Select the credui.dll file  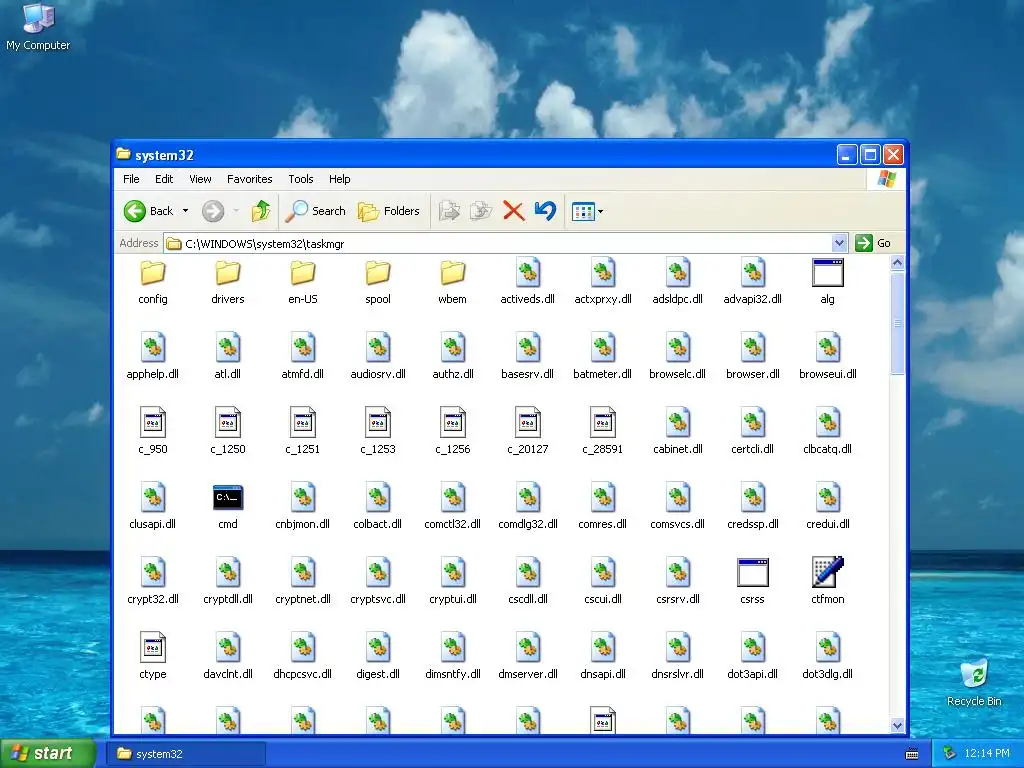coord(827,507)
